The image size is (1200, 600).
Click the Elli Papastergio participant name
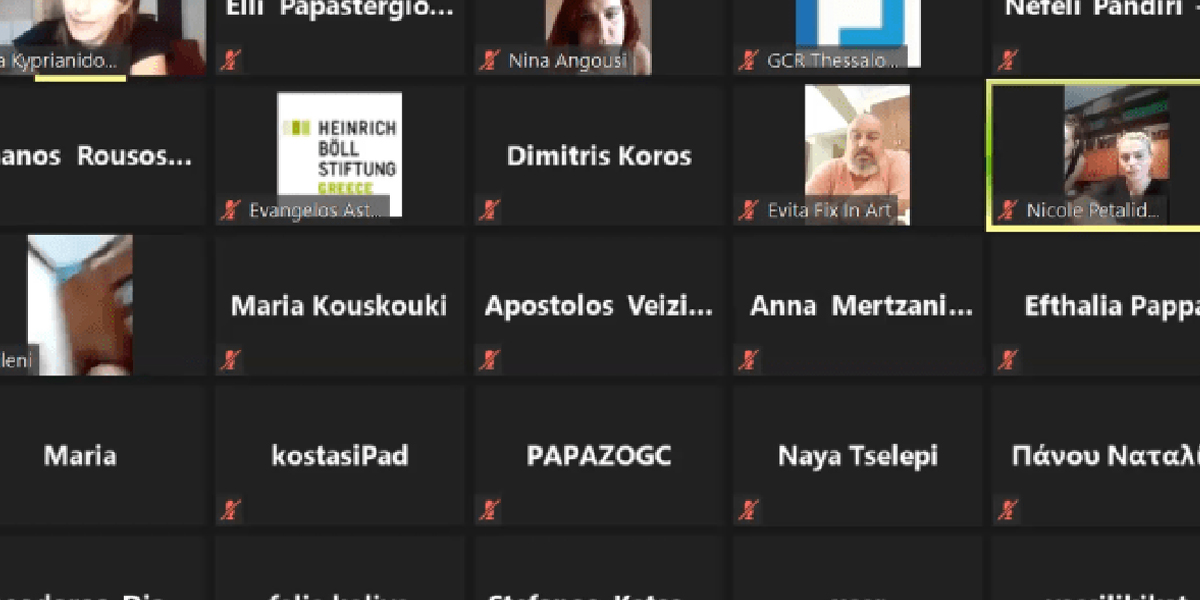(339, 10)
